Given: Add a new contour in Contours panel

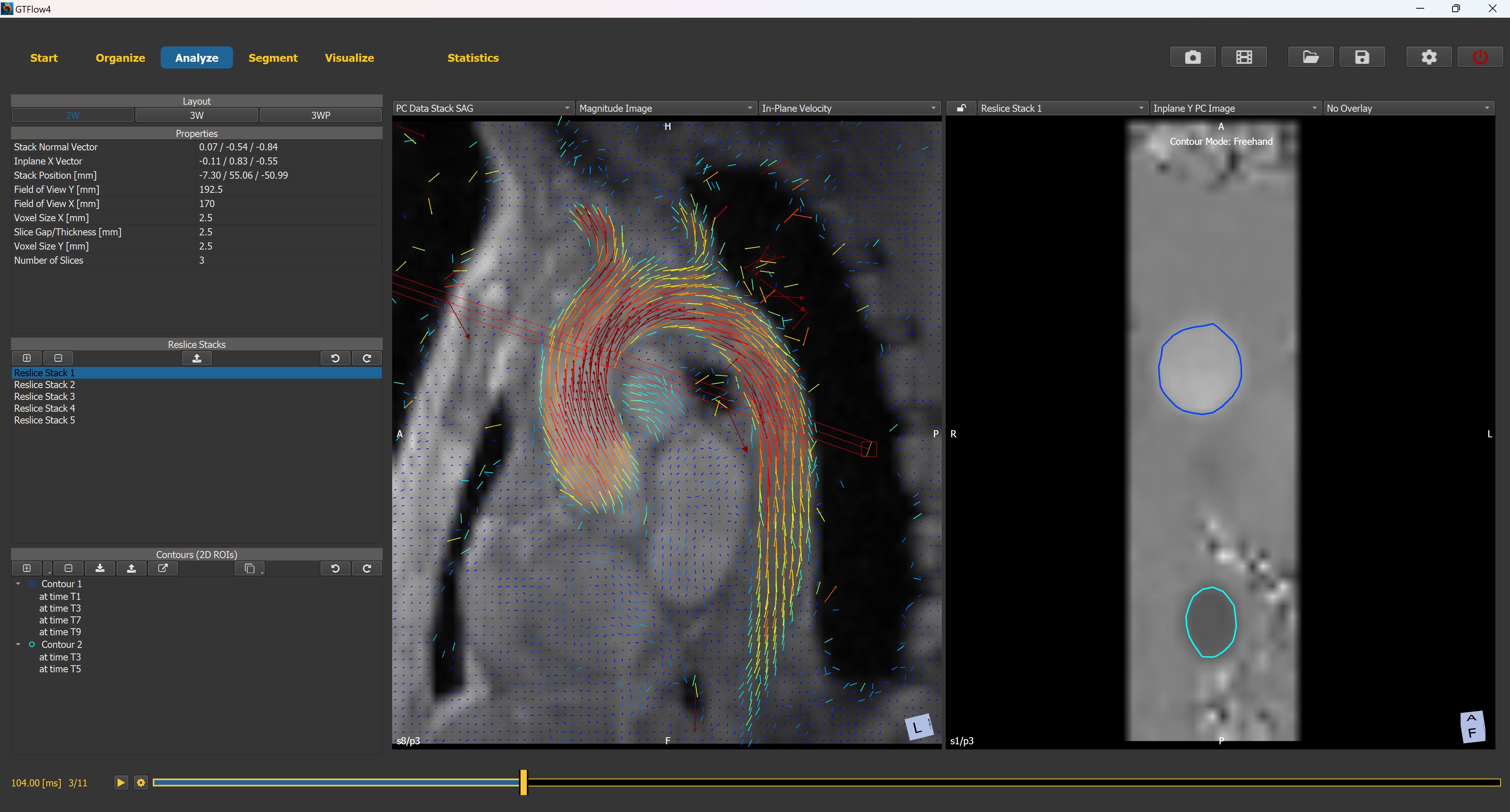Looking at the screenshot, I should click(x=26, y=568).
